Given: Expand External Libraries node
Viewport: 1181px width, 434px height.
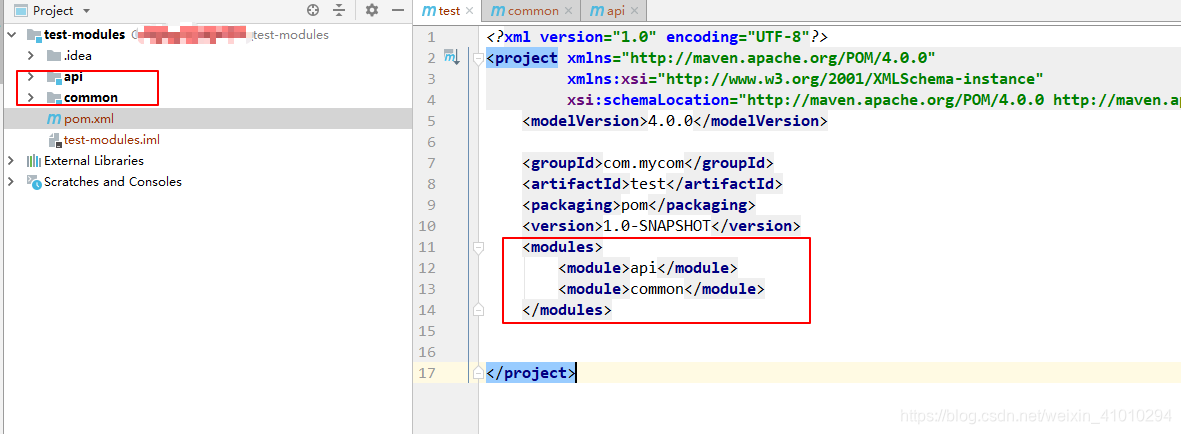Looking at the screenshot, I should 11,160.
